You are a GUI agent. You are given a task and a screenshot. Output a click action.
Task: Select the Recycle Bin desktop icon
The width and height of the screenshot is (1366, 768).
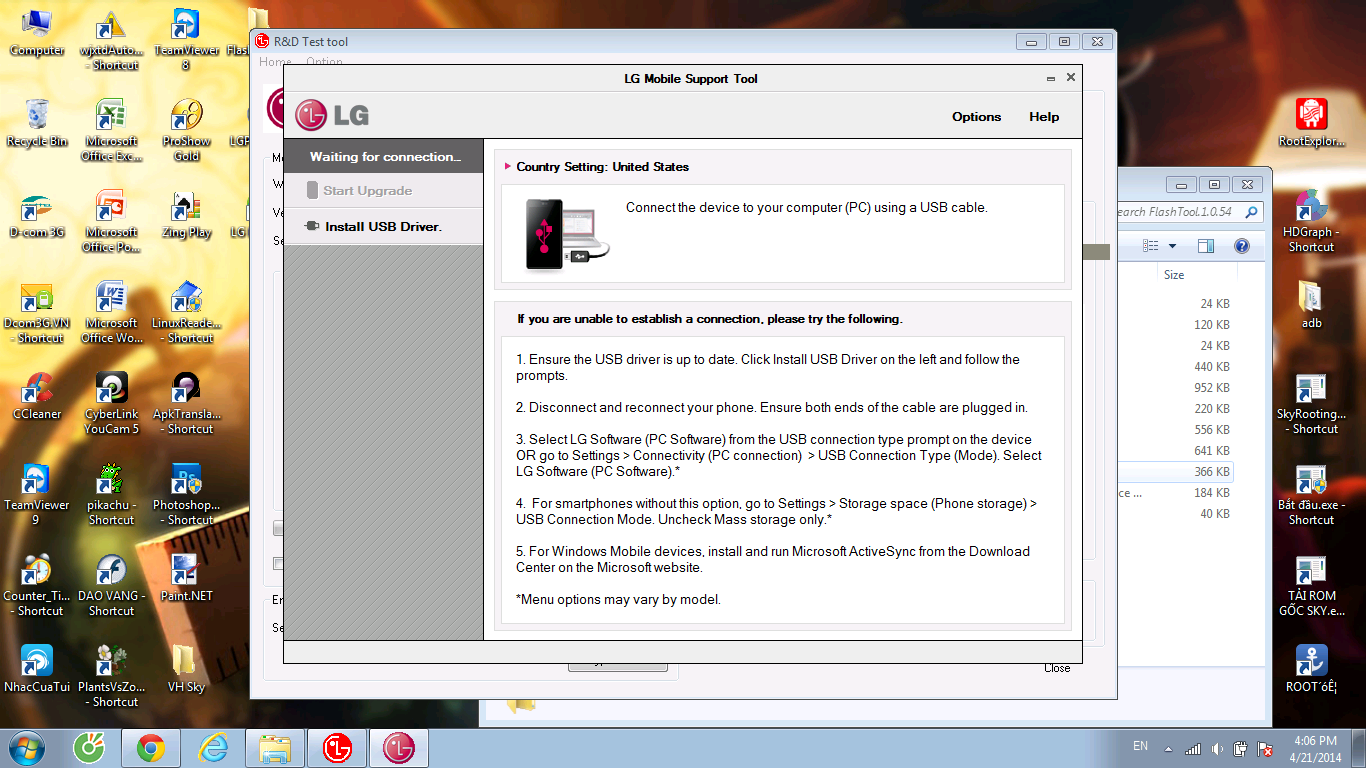coord(37,124)
